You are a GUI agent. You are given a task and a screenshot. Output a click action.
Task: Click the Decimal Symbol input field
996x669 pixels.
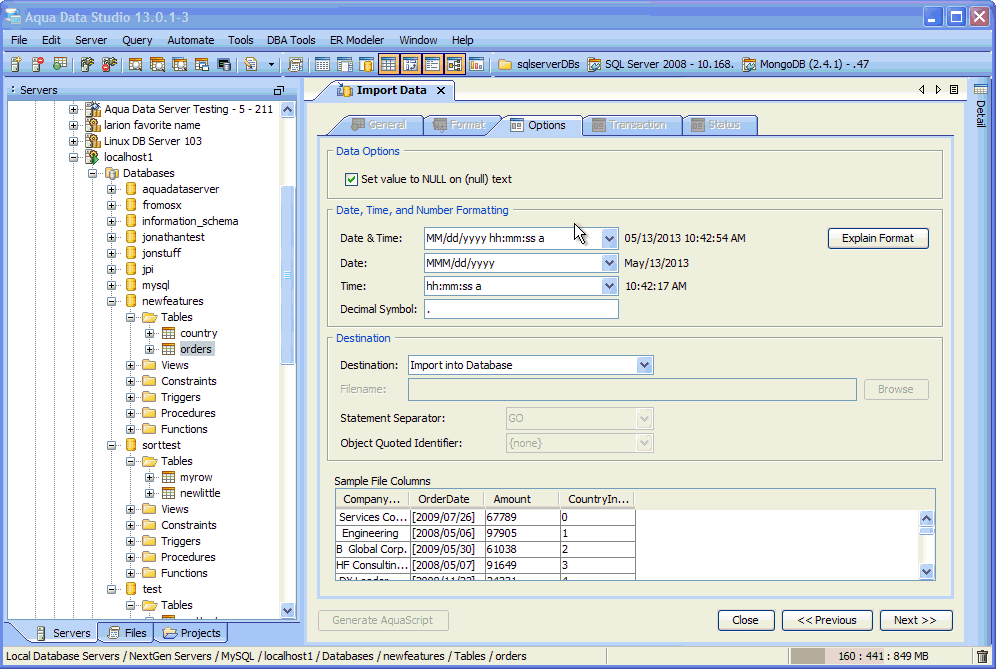coord(521,309)
